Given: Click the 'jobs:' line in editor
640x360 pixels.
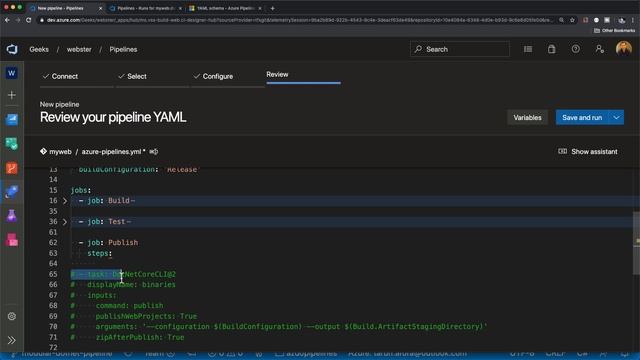Looking at the screenshot, I should [x=81, y=190].
